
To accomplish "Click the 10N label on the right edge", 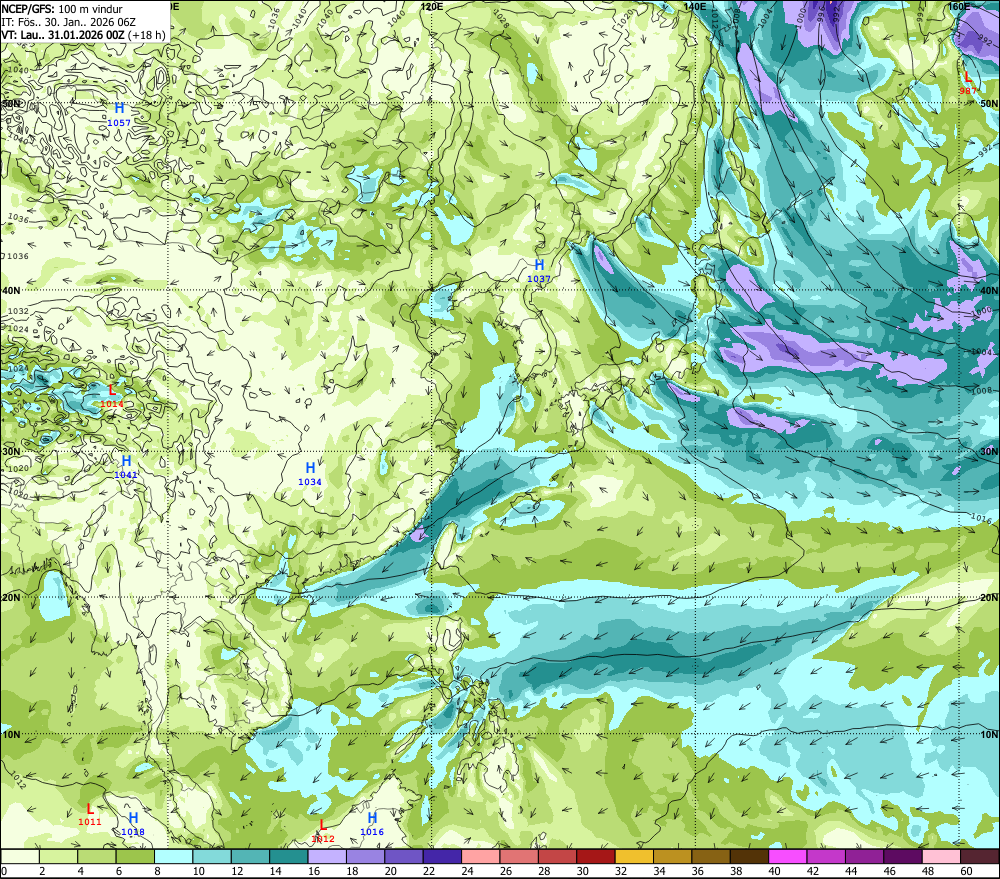I will pos(989,734).
